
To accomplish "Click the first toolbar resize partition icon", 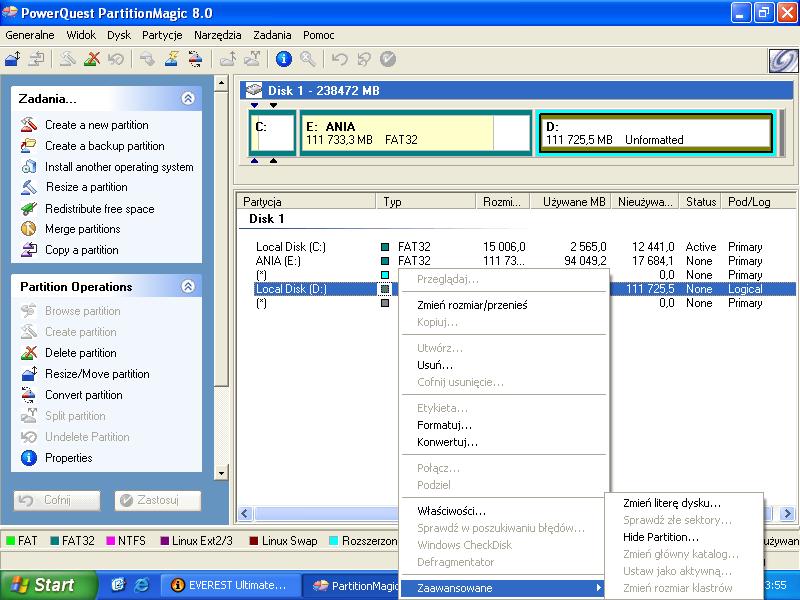I will 13,59.
